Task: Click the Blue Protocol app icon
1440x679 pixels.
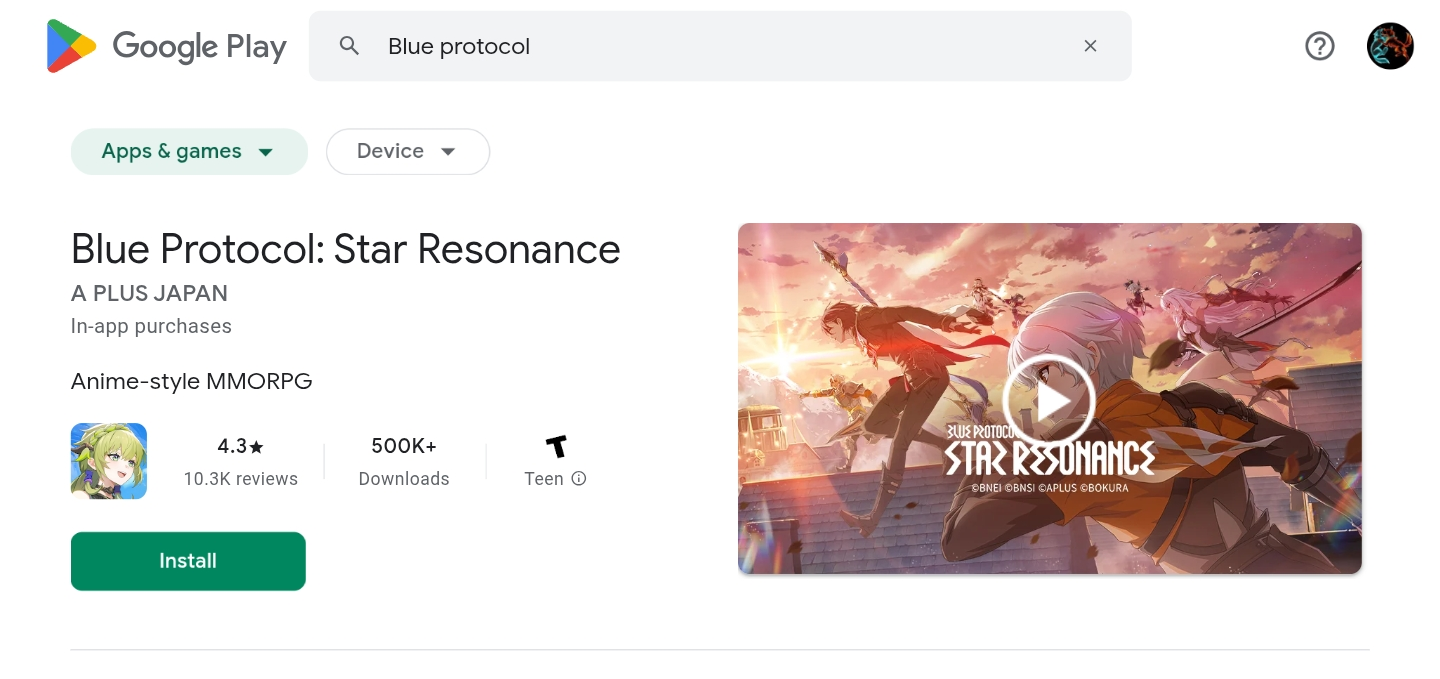Action: point(109,461)
